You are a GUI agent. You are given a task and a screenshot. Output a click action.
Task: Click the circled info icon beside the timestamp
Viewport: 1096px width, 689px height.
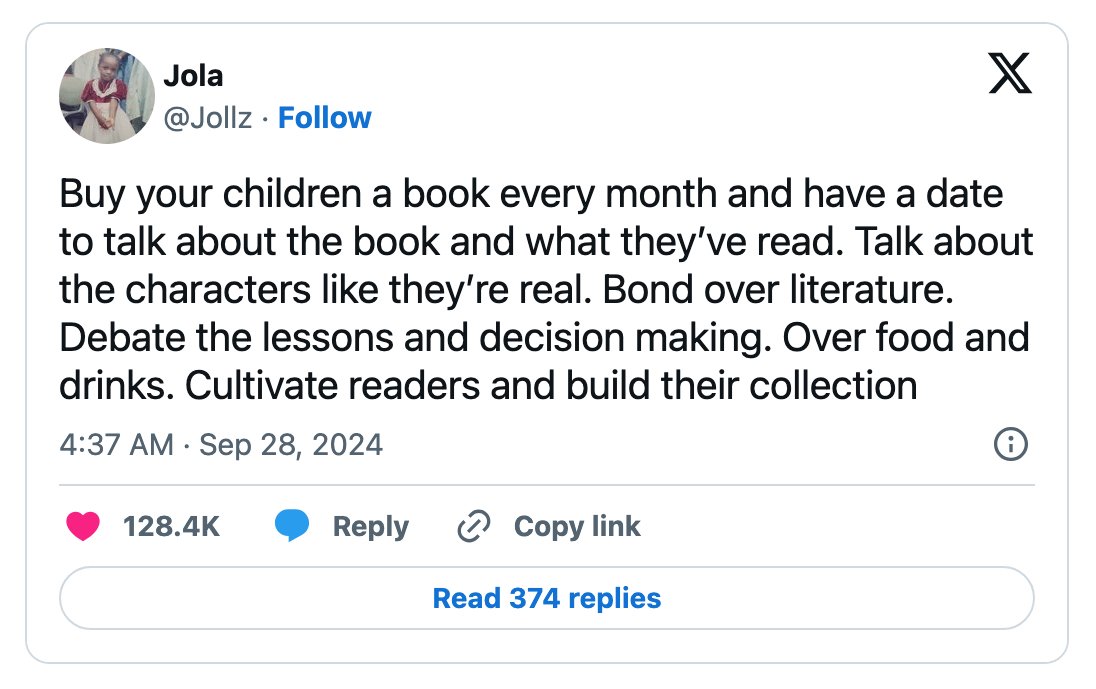1011,444
